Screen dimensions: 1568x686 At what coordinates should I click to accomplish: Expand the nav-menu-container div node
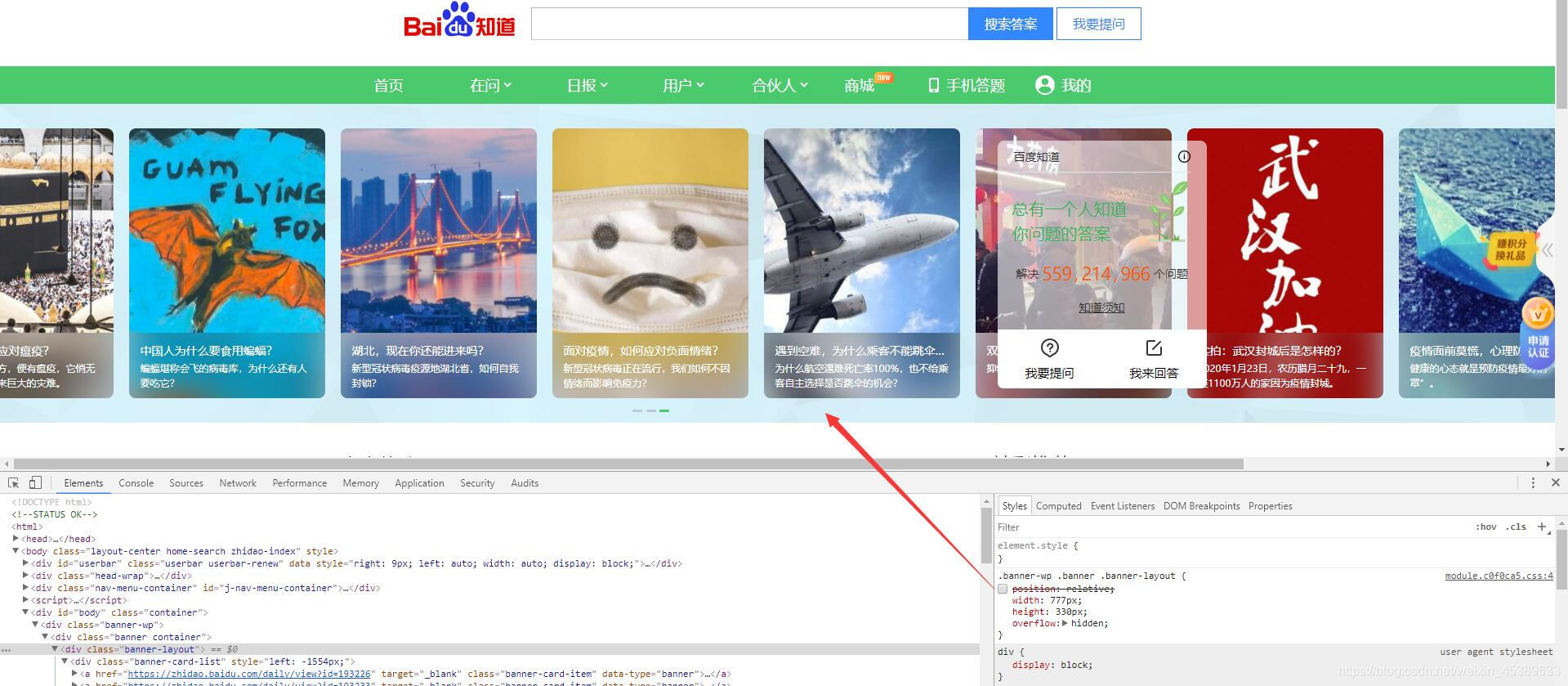pos(25,588)
